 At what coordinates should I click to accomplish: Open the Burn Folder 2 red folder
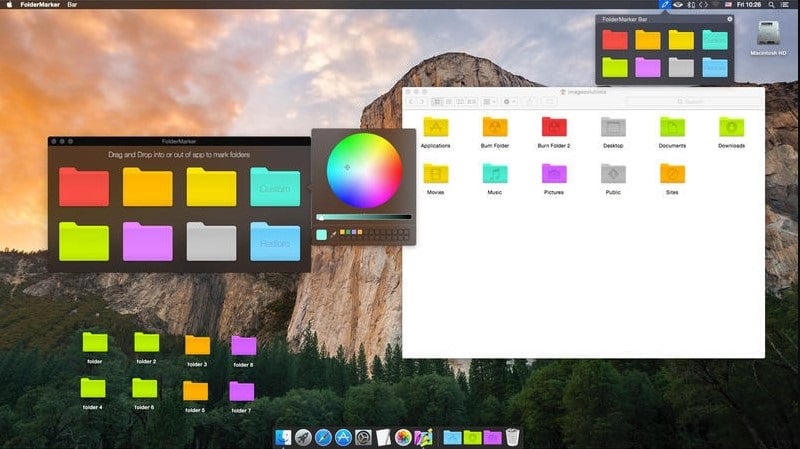554,128
